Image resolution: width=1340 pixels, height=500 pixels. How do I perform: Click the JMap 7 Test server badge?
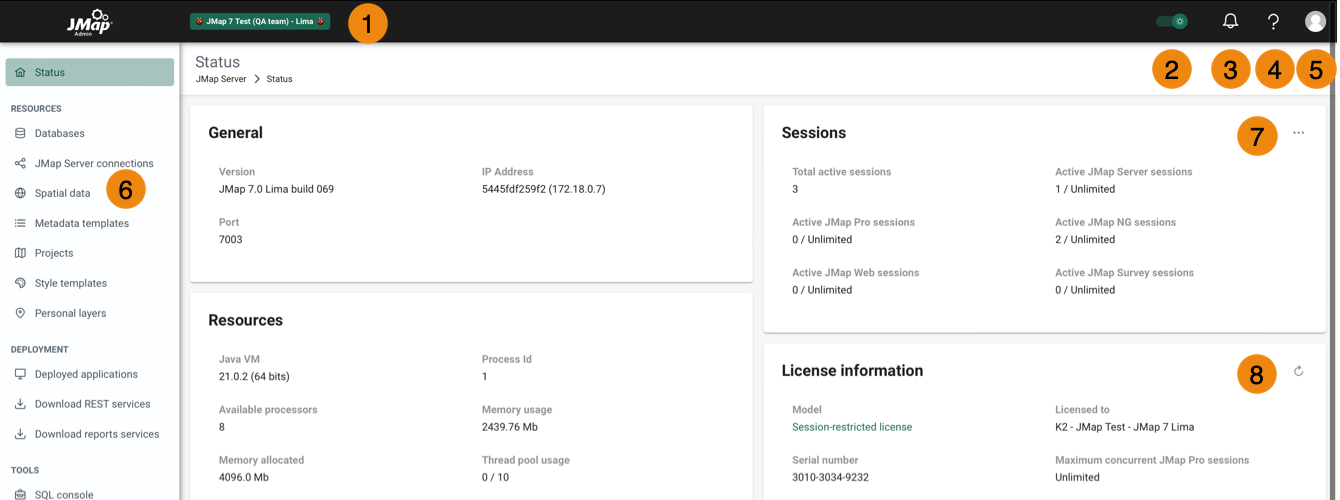click(x=260, y=21)
